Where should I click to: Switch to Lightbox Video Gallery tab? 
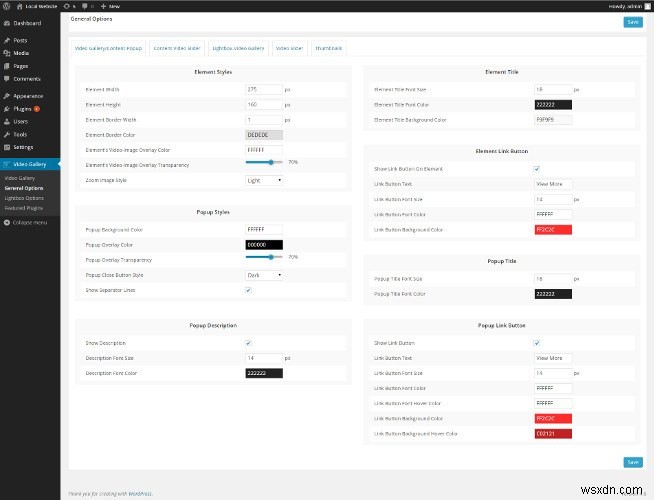tap(238, 48)
